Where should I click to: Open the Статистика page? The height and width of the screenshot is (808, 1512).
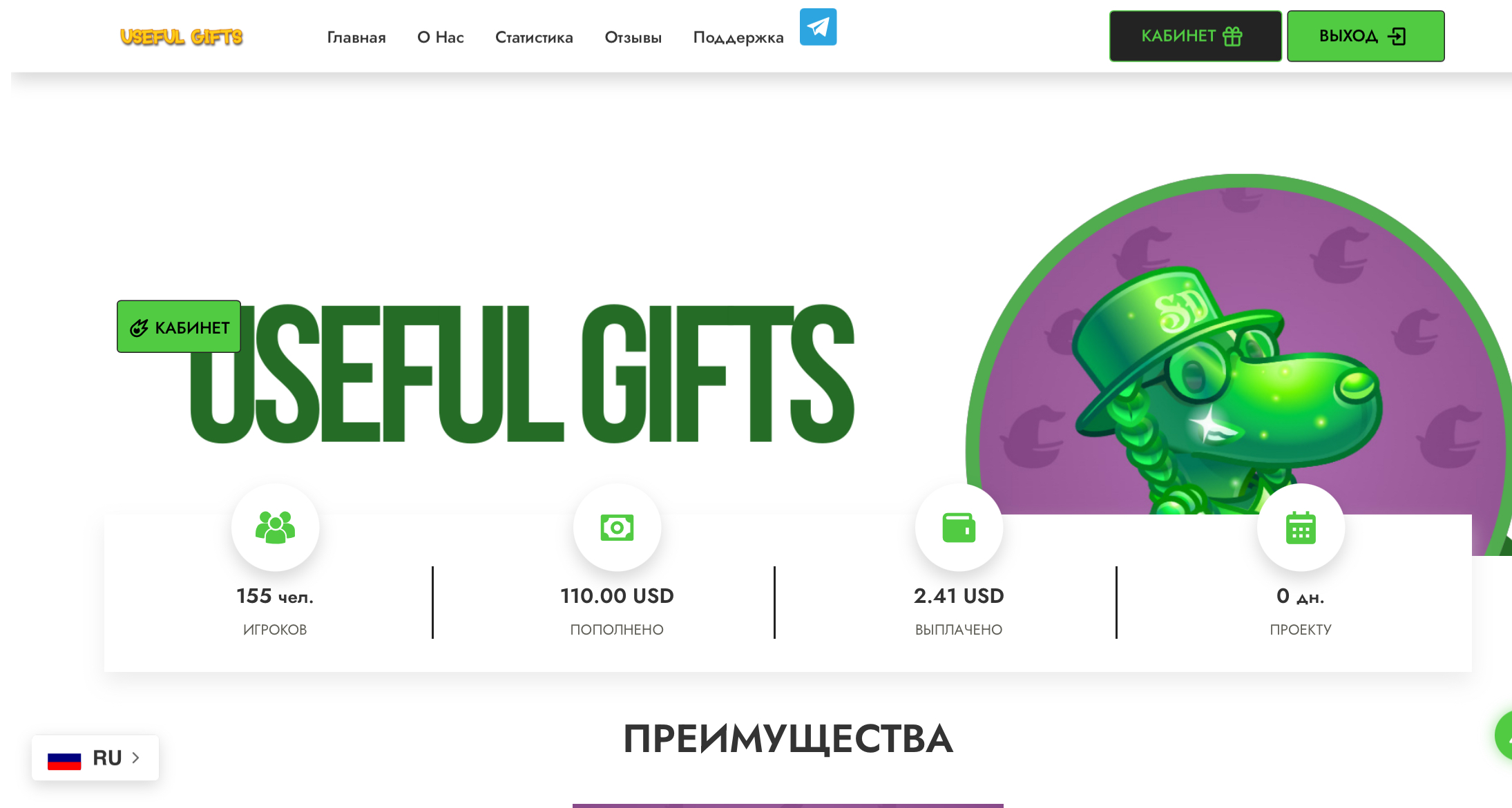coord(534,37)
